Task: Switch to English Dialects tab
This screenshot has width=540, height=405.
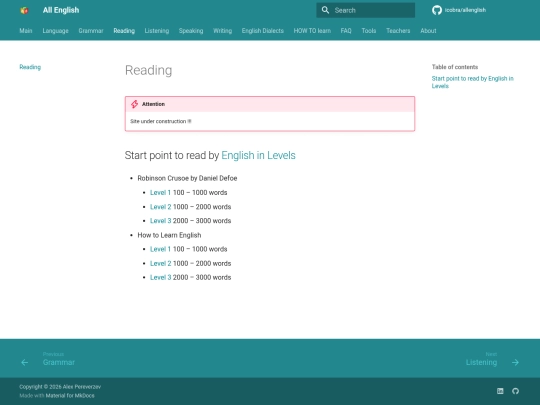Action: pyautogui.click(x=263, y=31)
